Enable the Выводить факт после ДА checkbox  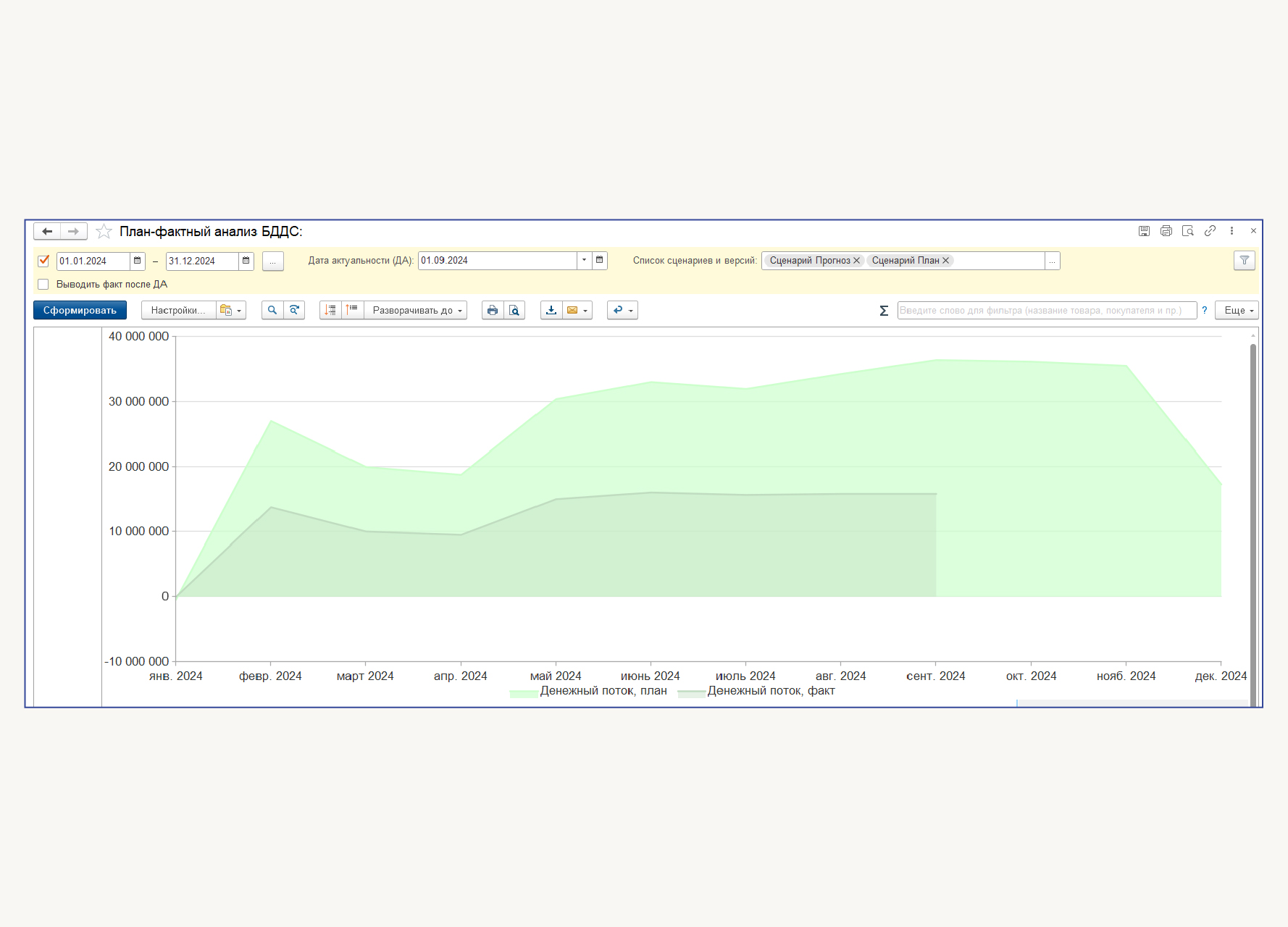[43, 285]
